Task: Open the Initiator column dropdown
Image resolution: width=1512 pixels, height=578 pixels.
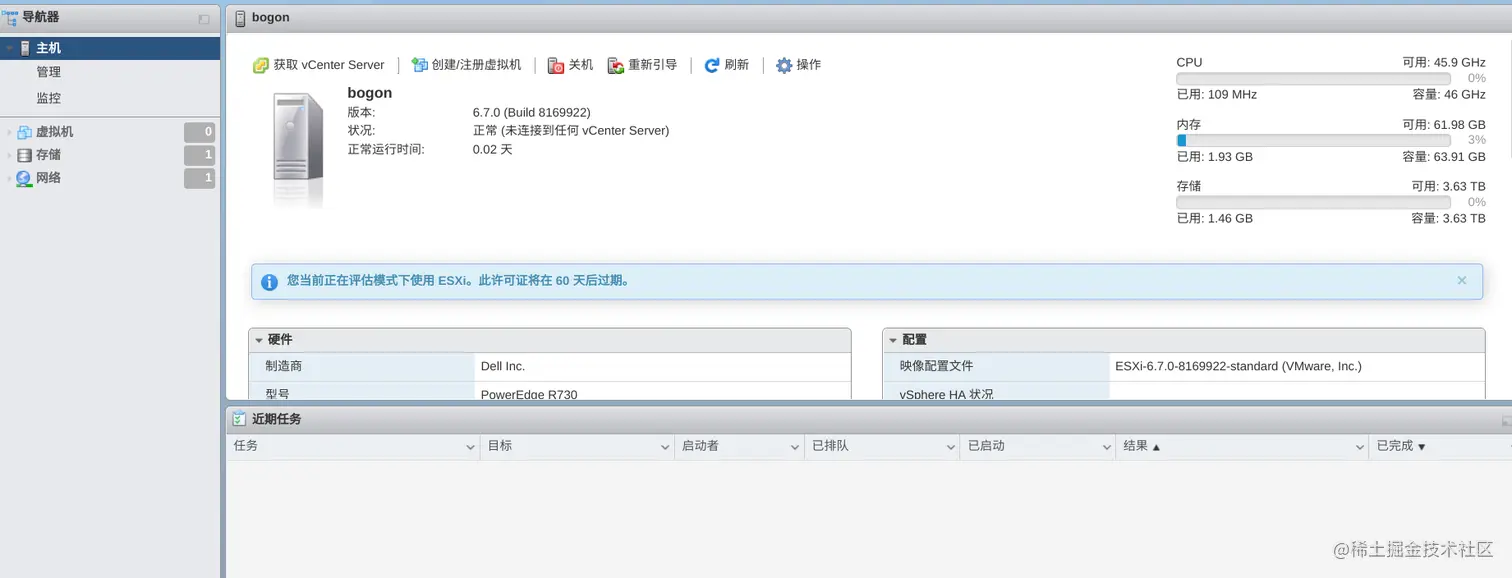Action: (x=795, y=447)
